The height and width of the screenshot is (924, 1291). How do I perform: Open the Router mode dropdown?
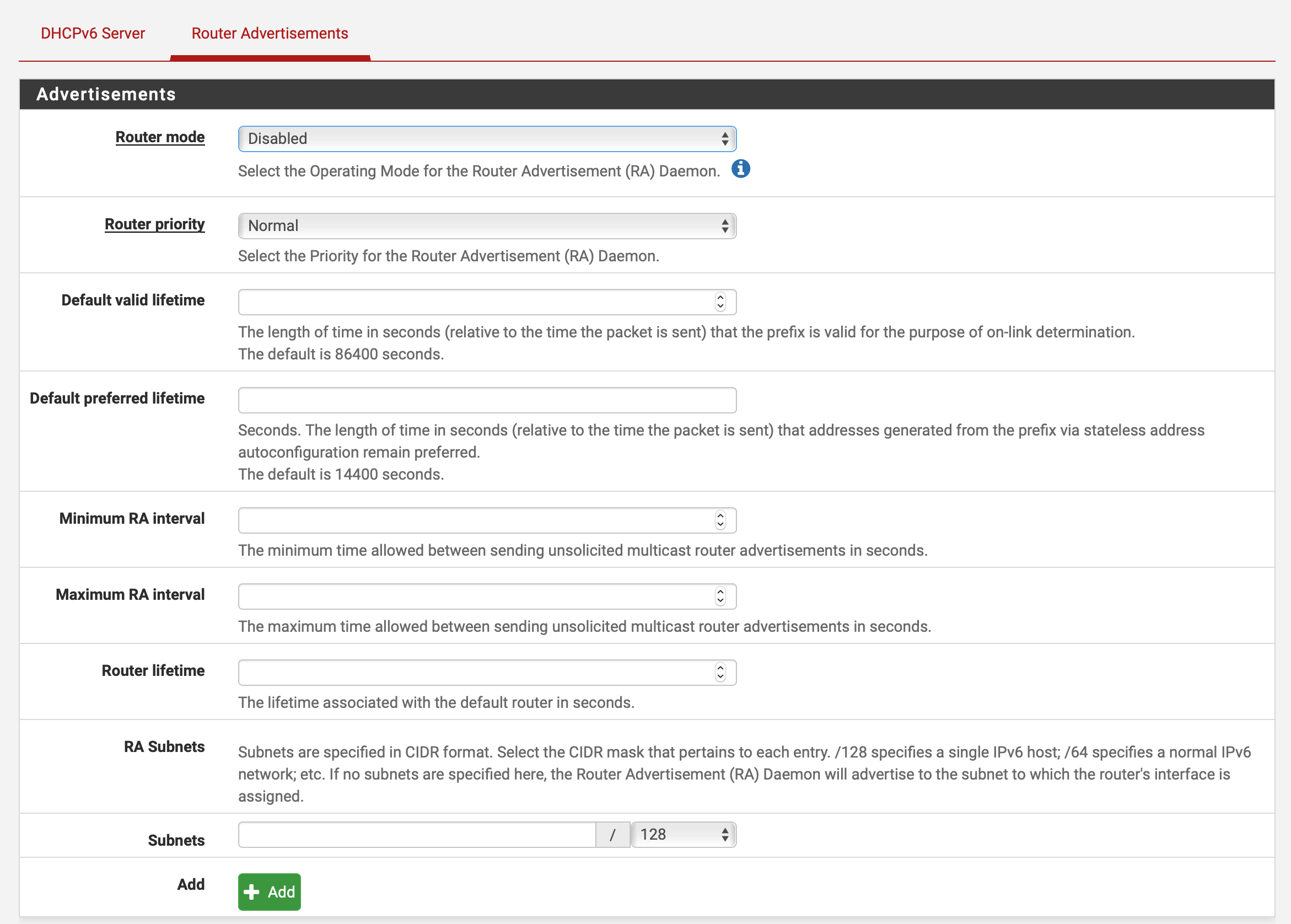point(487,139)
